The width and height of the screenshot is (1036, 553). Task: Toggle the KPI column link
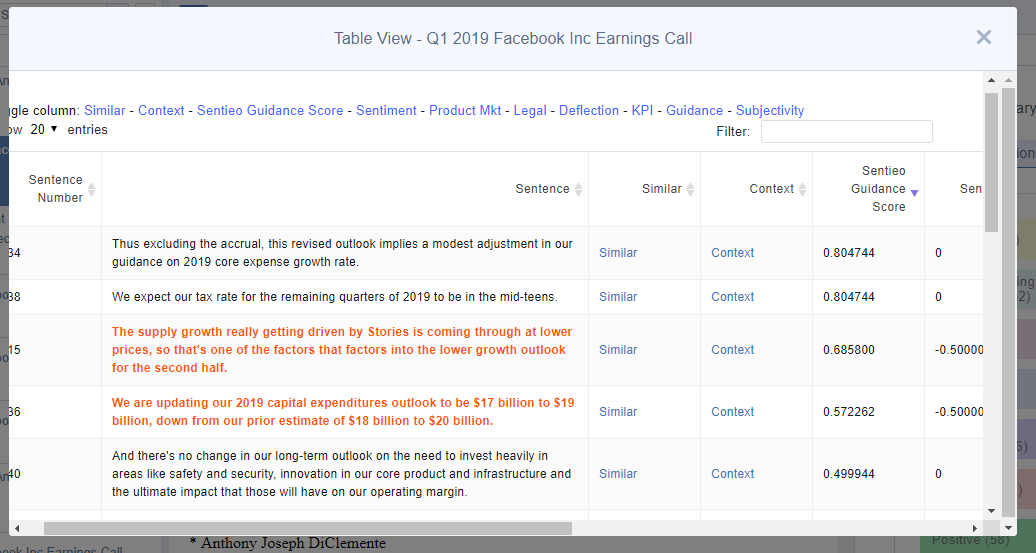642,110
